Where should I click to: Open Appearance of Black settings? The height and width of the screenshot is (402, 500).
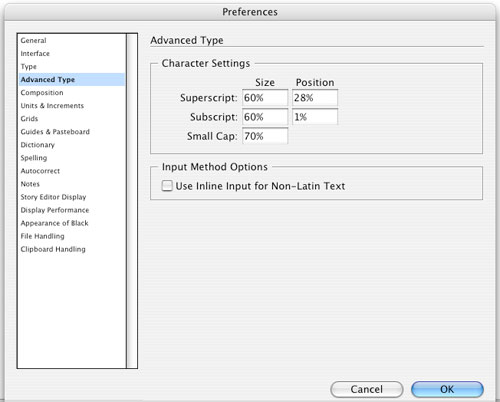(54, 223)
